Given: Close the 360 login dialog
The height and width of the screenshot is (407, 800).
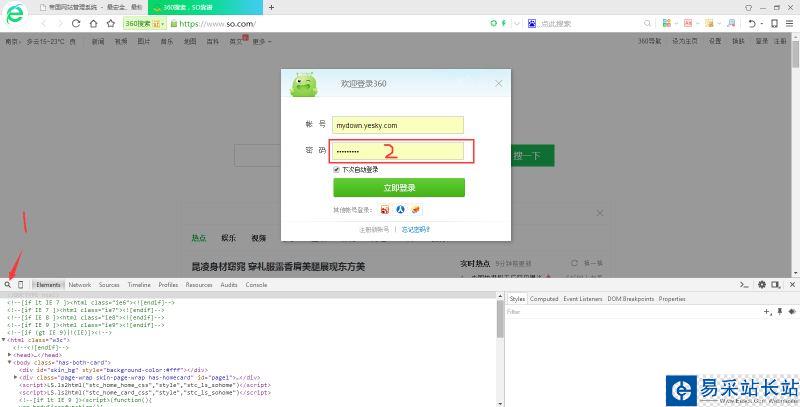Looking at the screenshot, I should coord(498,83).
